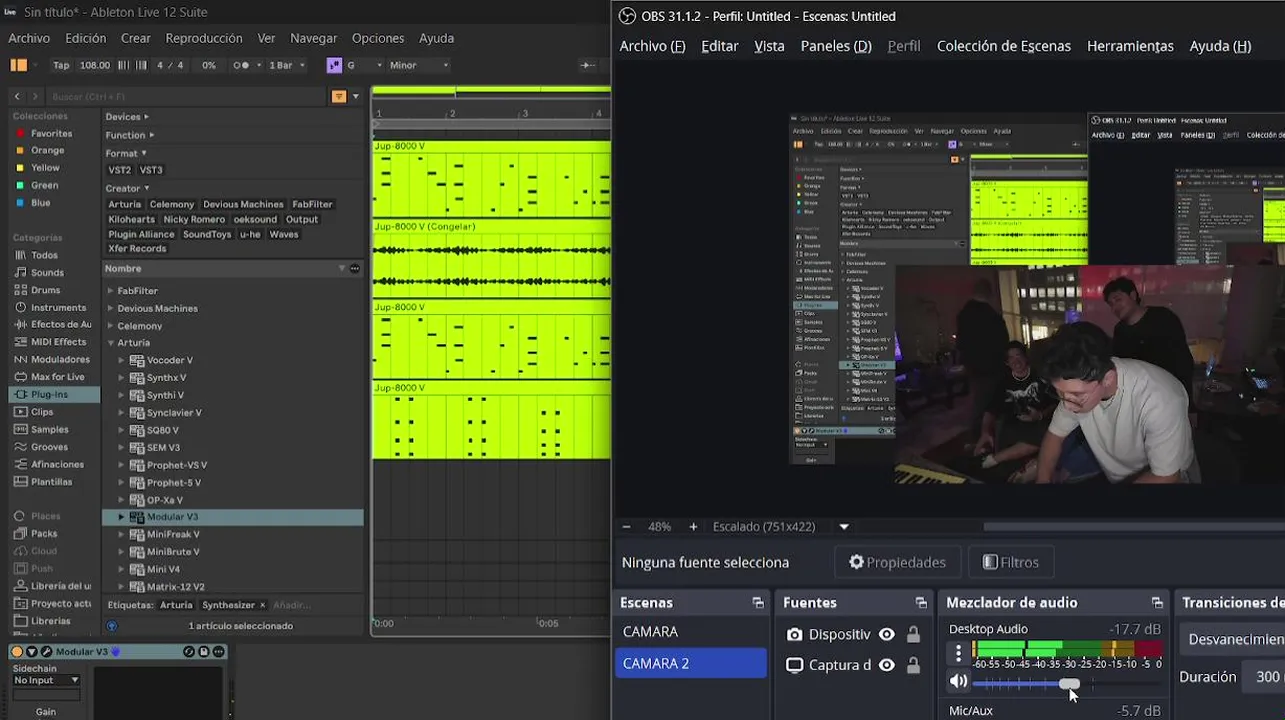Open the MIDI Effects category
Screen dimensions: 1285x720
pyautogui.click(x=58, y=342)
